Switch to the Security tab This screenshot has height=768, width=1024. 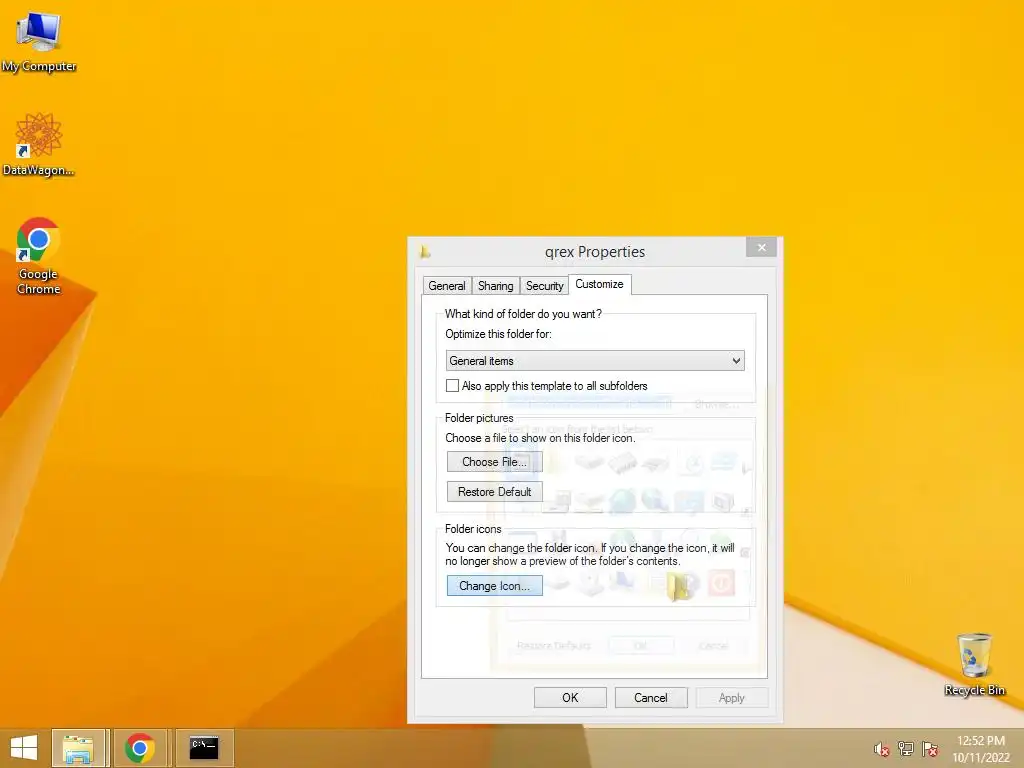tap(545, 286)
